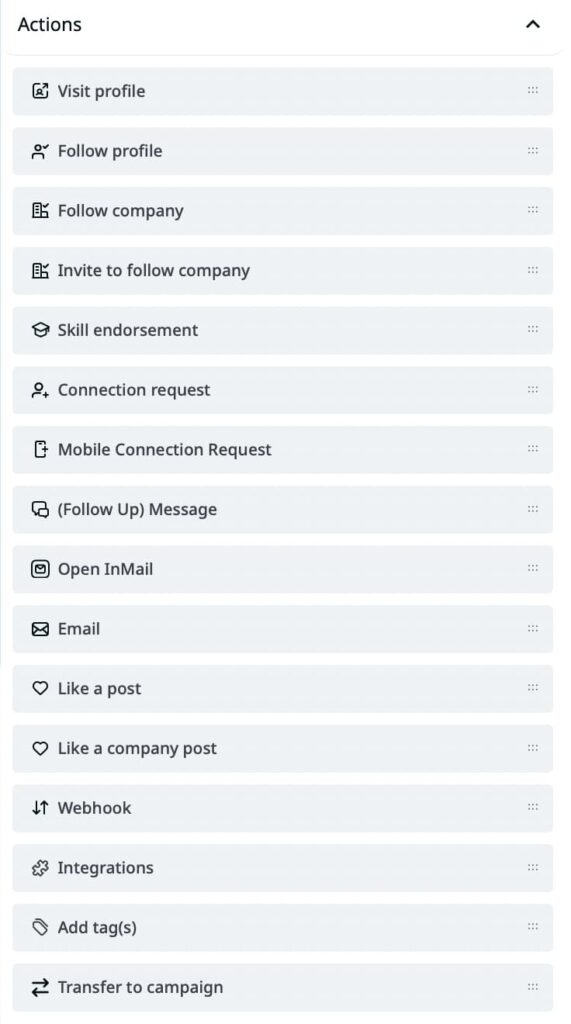The image size is (571, 1024).
Task: Click the Mobile Connection Request phone icon
Action: [40, 449]
